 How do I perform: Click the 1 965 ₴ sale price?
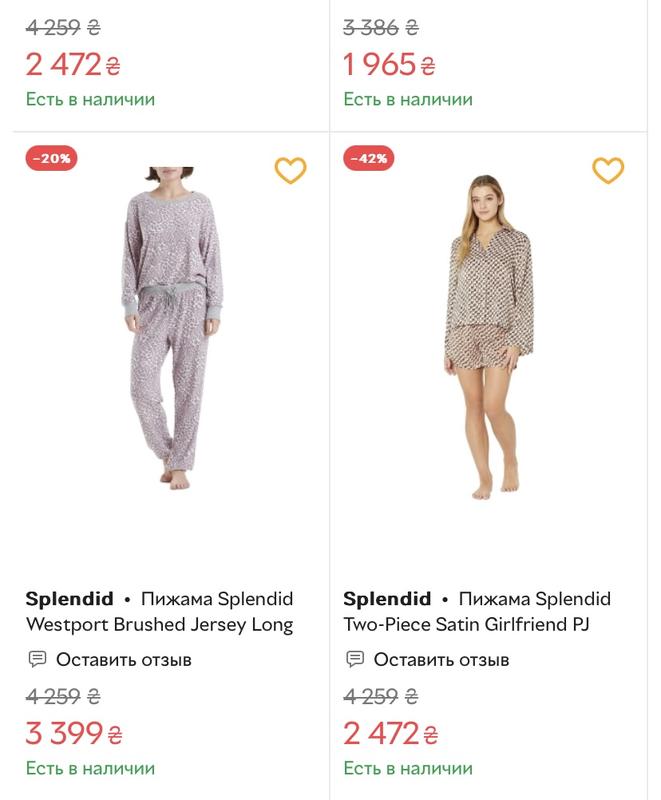pos(390,65)
